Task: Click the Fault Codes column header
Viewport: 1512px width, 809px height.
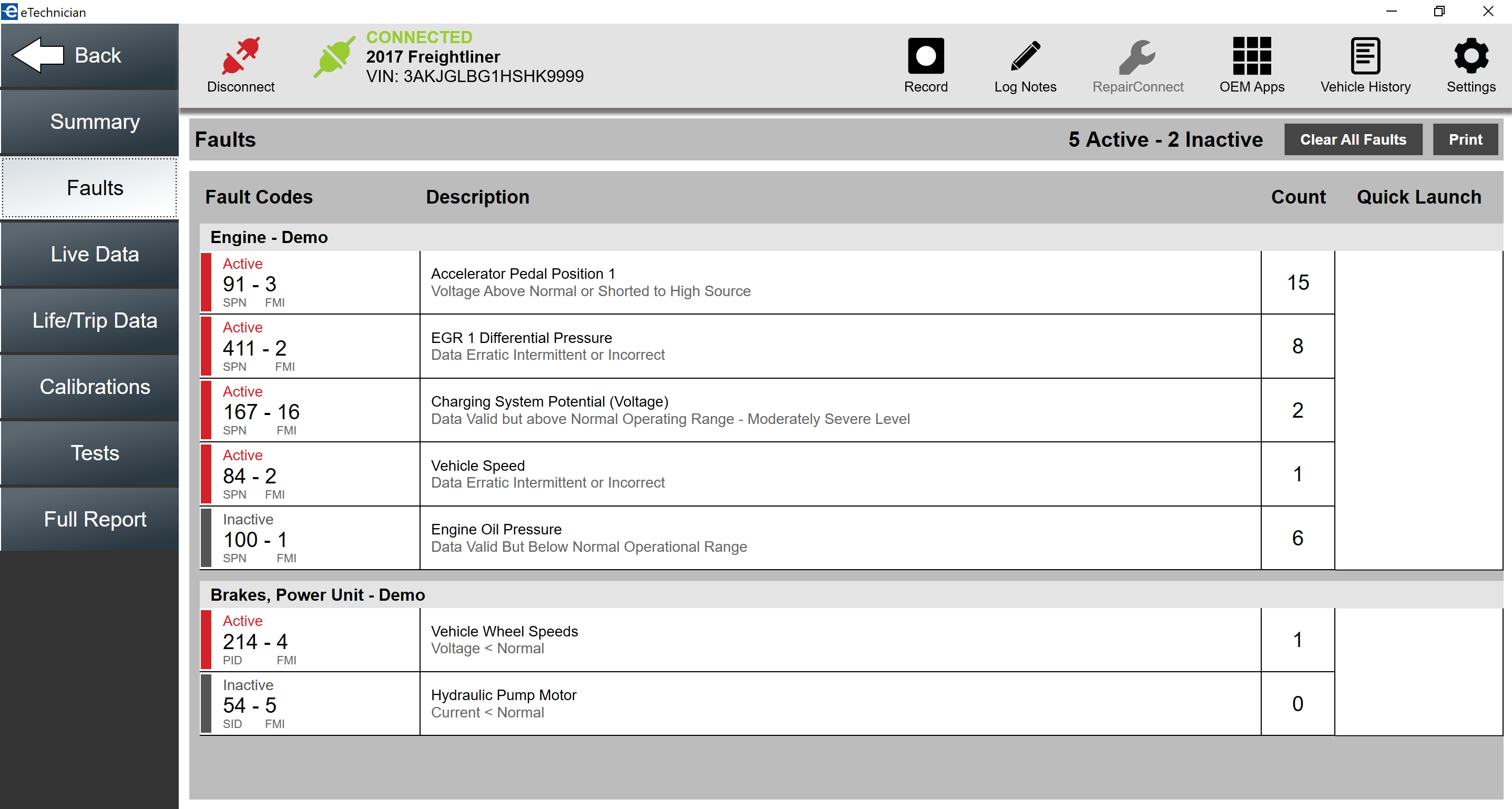Action: tap(259, 197)
